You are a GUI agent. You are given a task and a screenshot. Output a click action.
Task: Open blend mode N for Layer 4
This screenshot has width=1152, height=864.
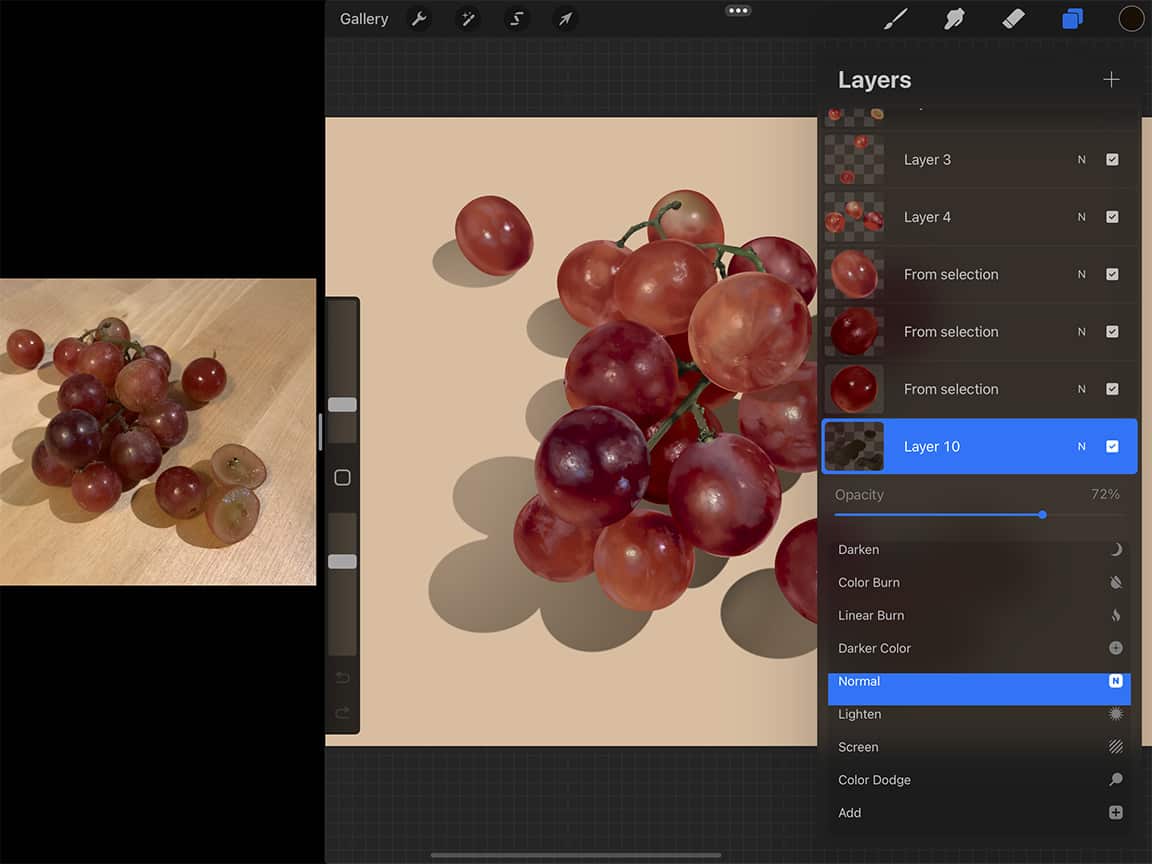click(1081, 217)
